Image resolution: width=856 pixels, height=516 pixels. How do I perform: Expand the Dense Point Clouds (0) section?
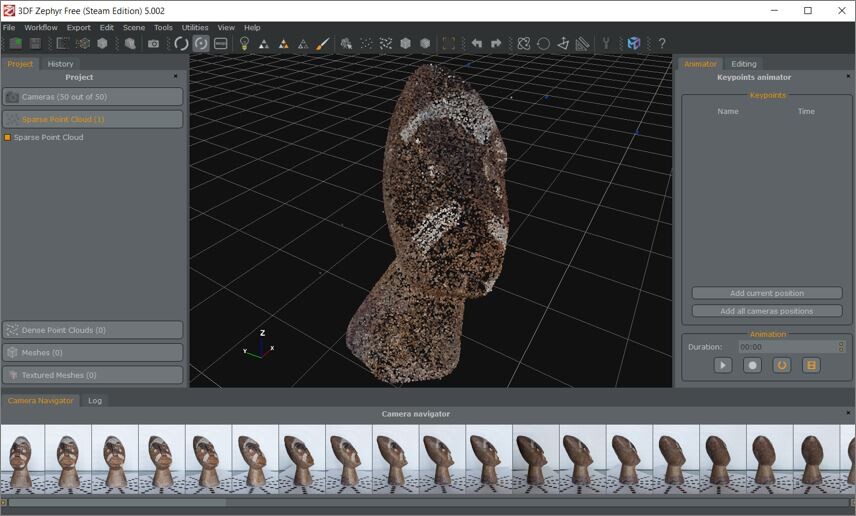[93, 330]
